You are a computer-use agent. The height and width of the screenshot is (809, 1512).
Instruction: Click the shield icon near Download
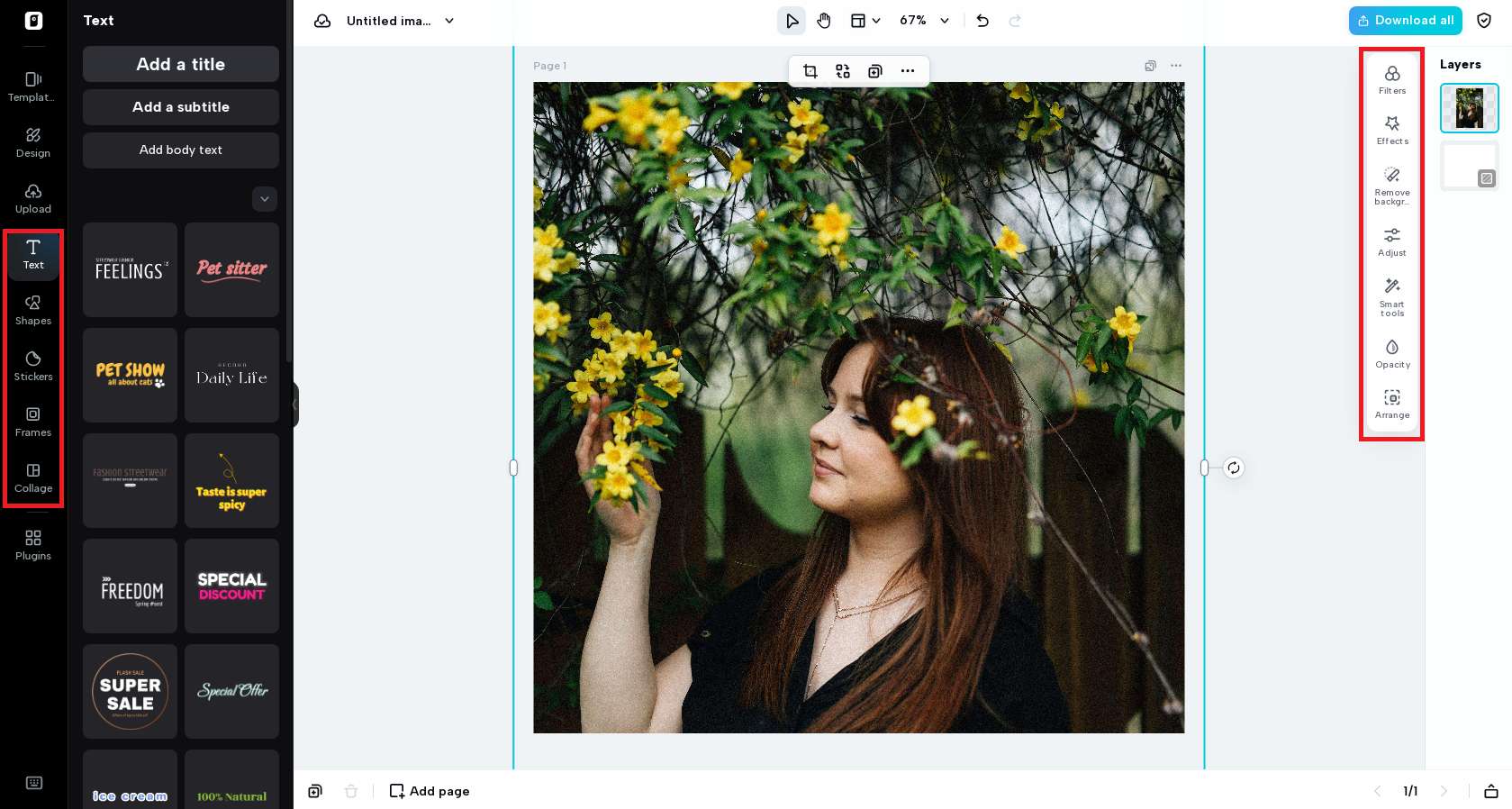pyautogui.click(x=1484, y=21)
